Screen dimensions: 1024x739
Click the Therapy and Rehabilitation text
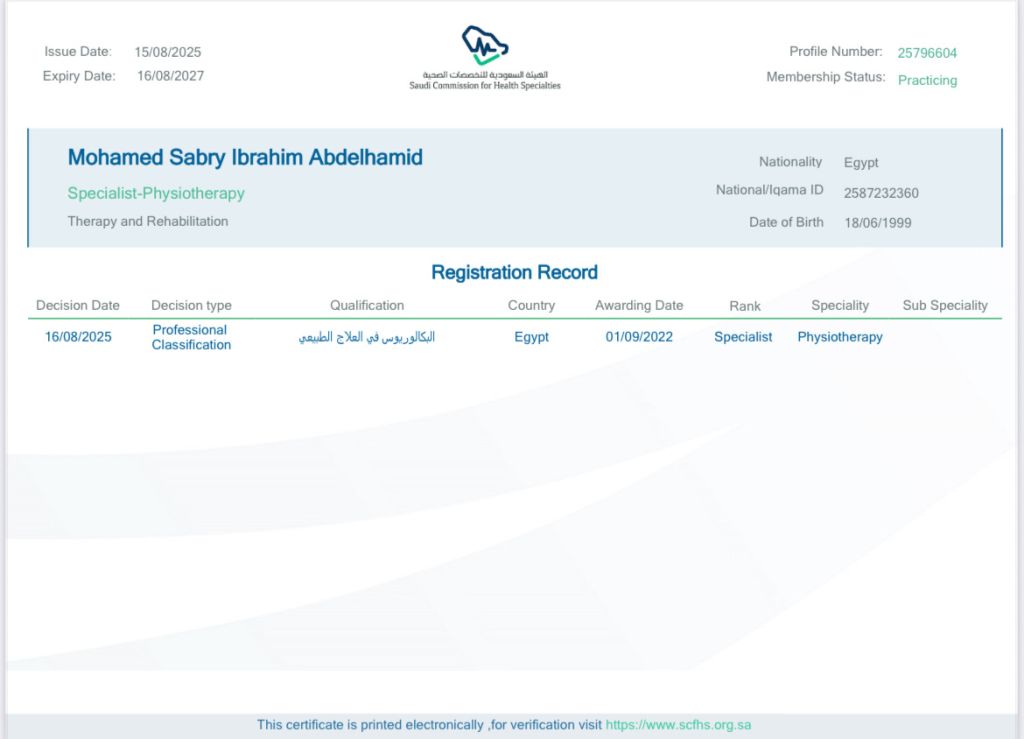click(148, 221)
